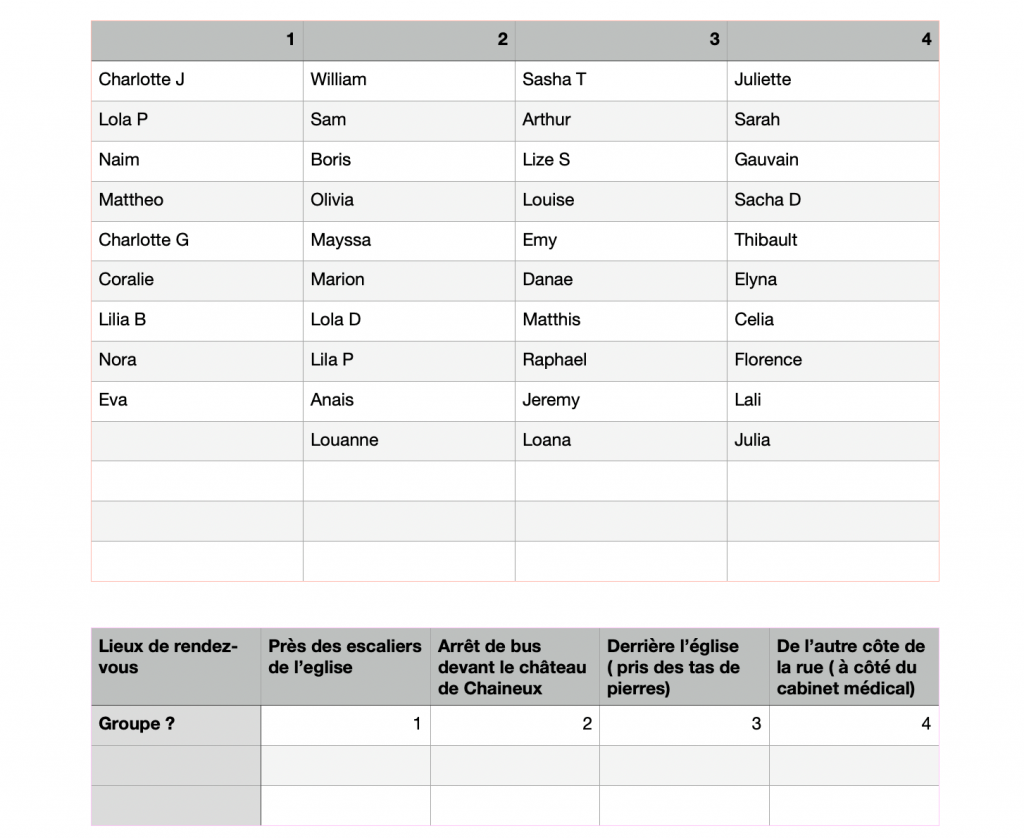This screenshot has height=838, width=1024.
Task: Select the Près des escaliers de l'eglise header
Action: (x=345, y=667)
